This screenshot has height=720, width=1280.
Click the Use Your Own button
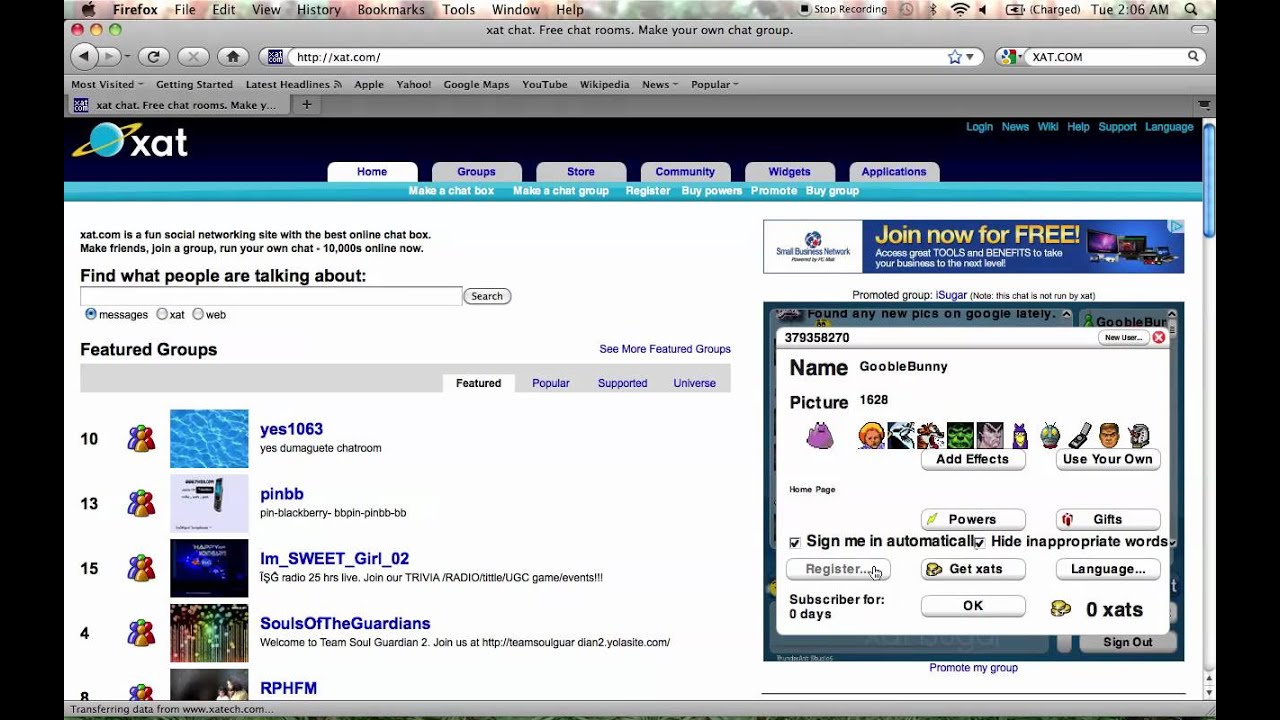[1108, 460]
